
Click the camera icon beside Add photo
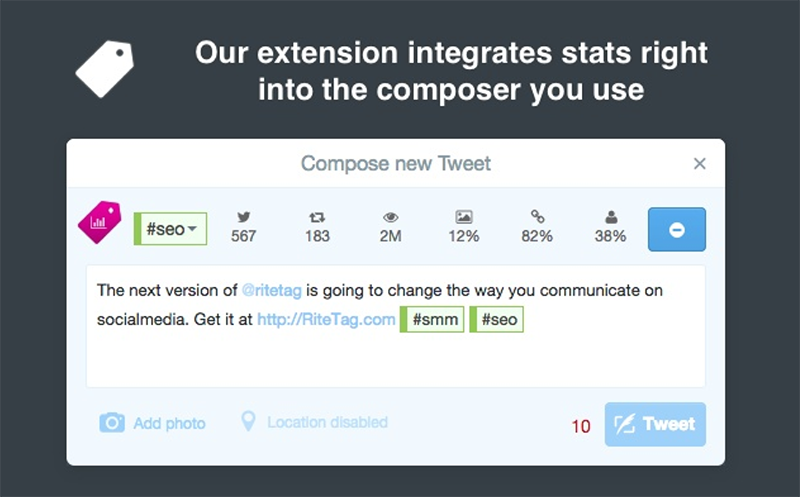[x=112, y=423]
